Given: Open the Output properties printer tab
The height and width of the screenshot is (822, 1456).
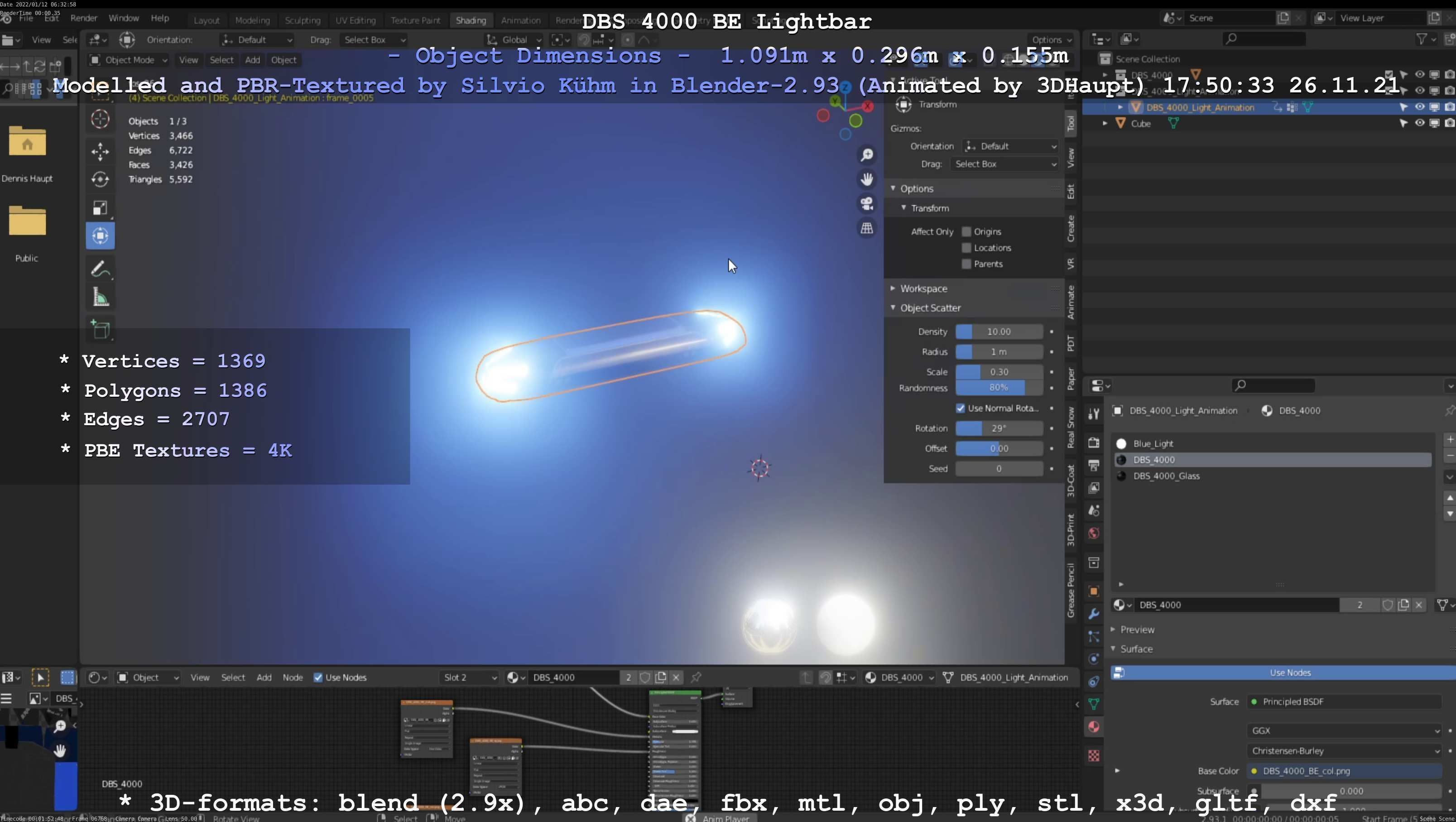Looking at the screenshot, I should point(1094,465).
